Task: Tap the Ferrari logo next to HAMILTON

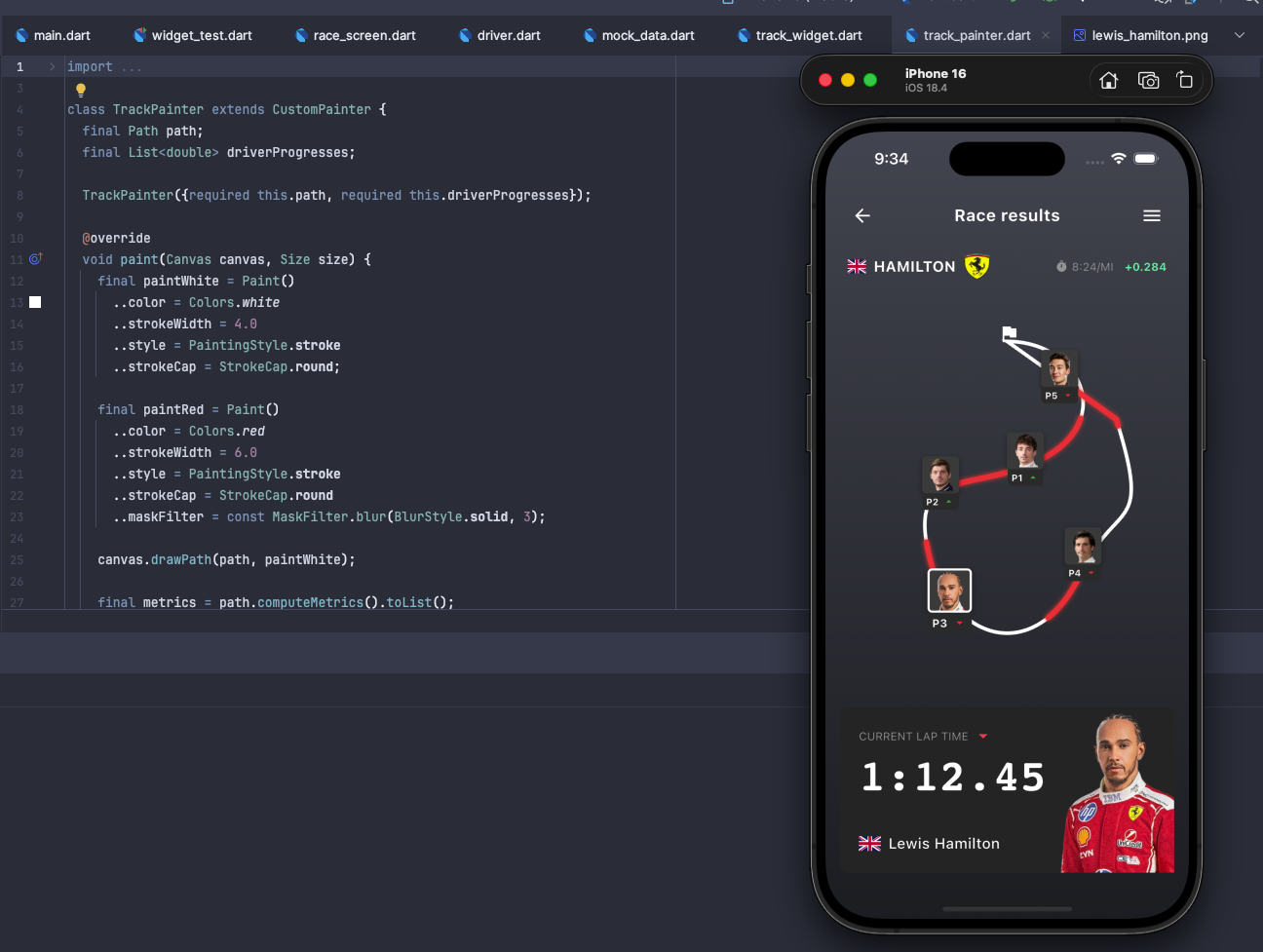Action: pos(976,266)
